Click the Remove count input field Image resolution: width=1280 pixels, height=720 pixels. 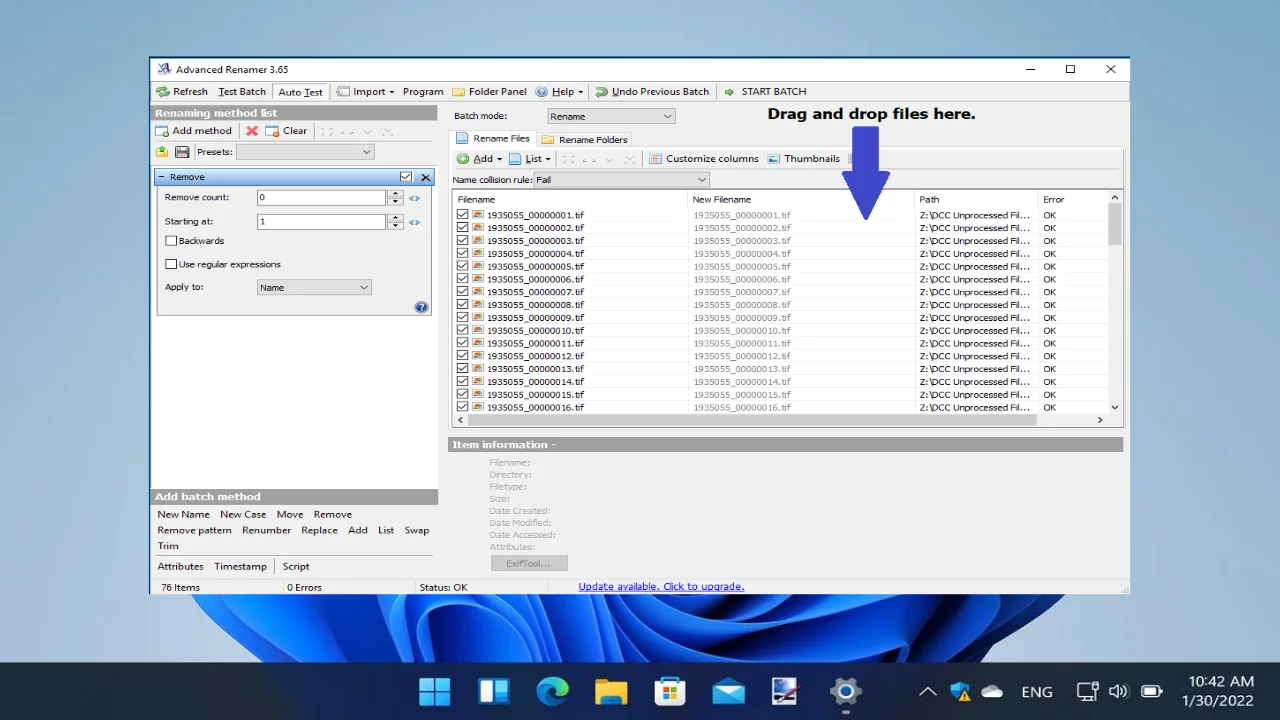click(322, 198)
